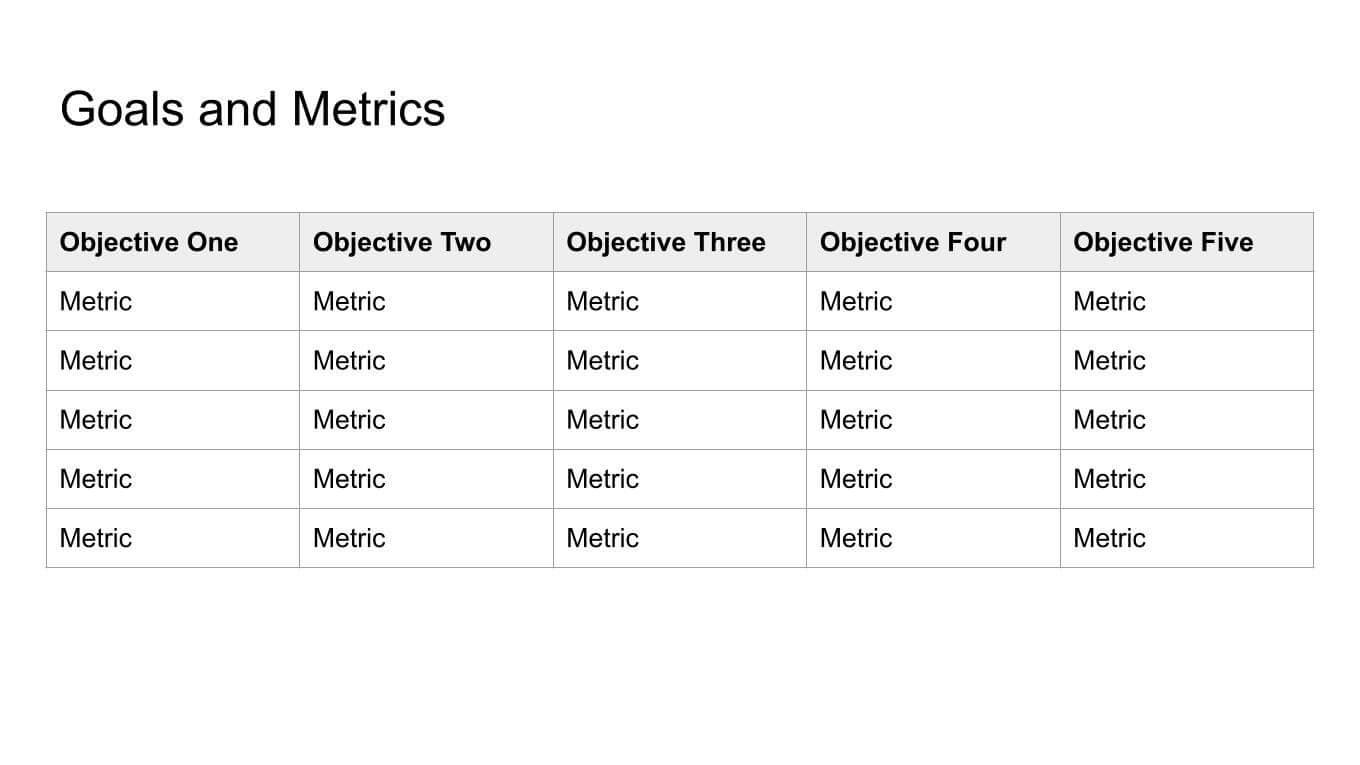The image size is (1360, 765).
Task: Select the "Objective Four" header cell
Action: [932, 242]
